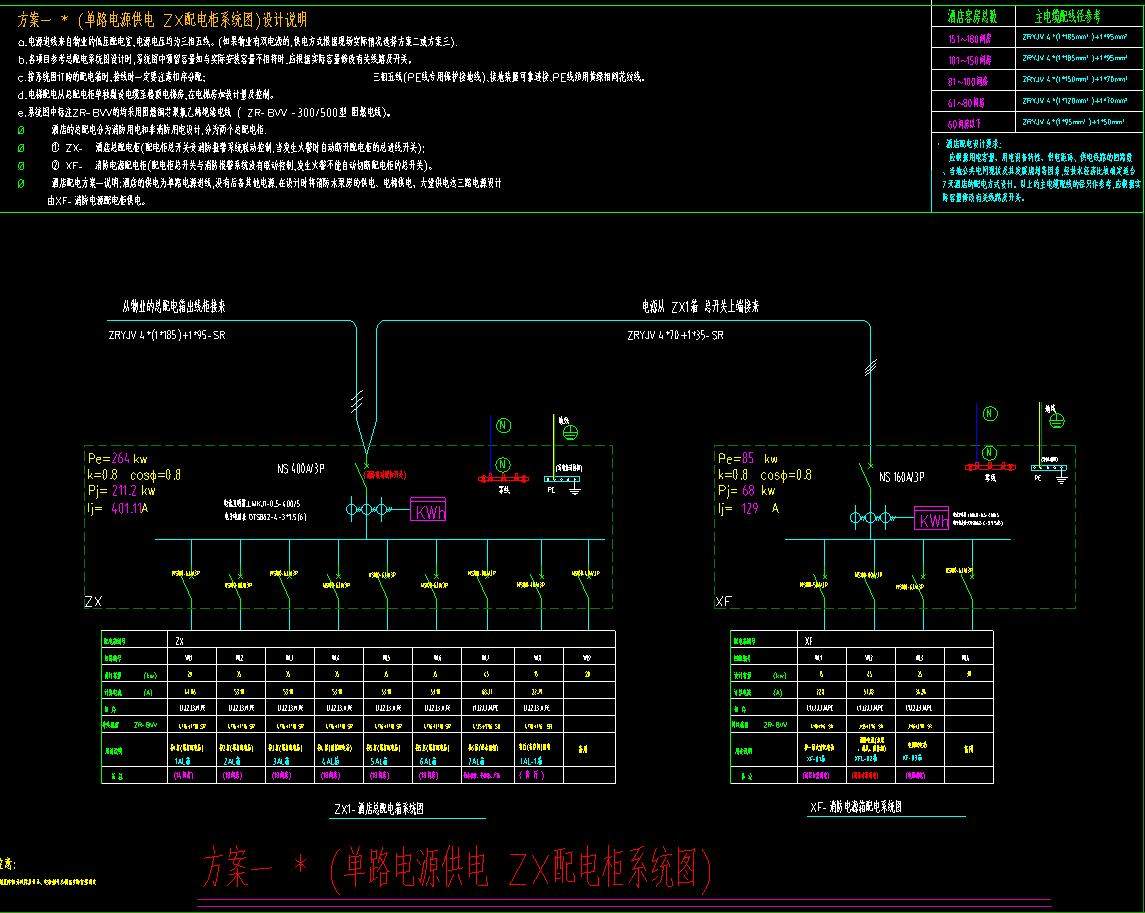Click the magenta KWh meter in ZX panel
The image size is (1145, 913).
coord(428,511)
